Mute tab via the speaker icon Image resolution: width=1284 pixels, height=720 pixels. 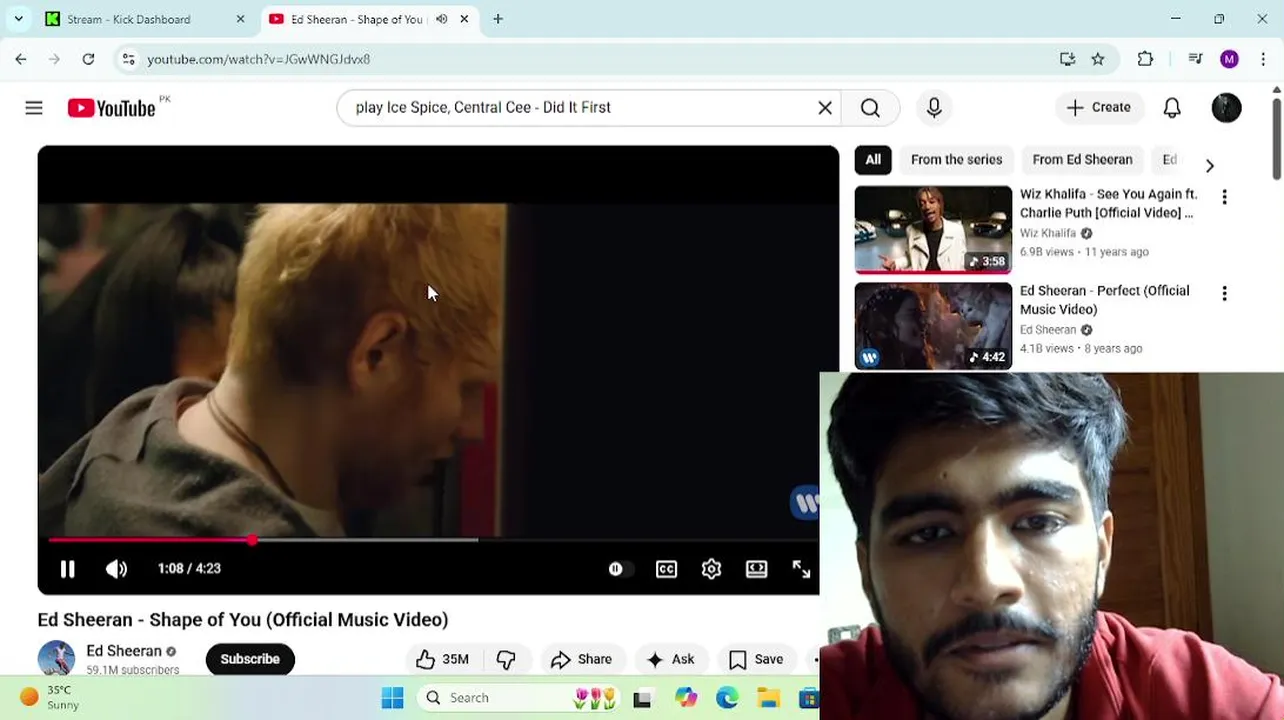441,19
